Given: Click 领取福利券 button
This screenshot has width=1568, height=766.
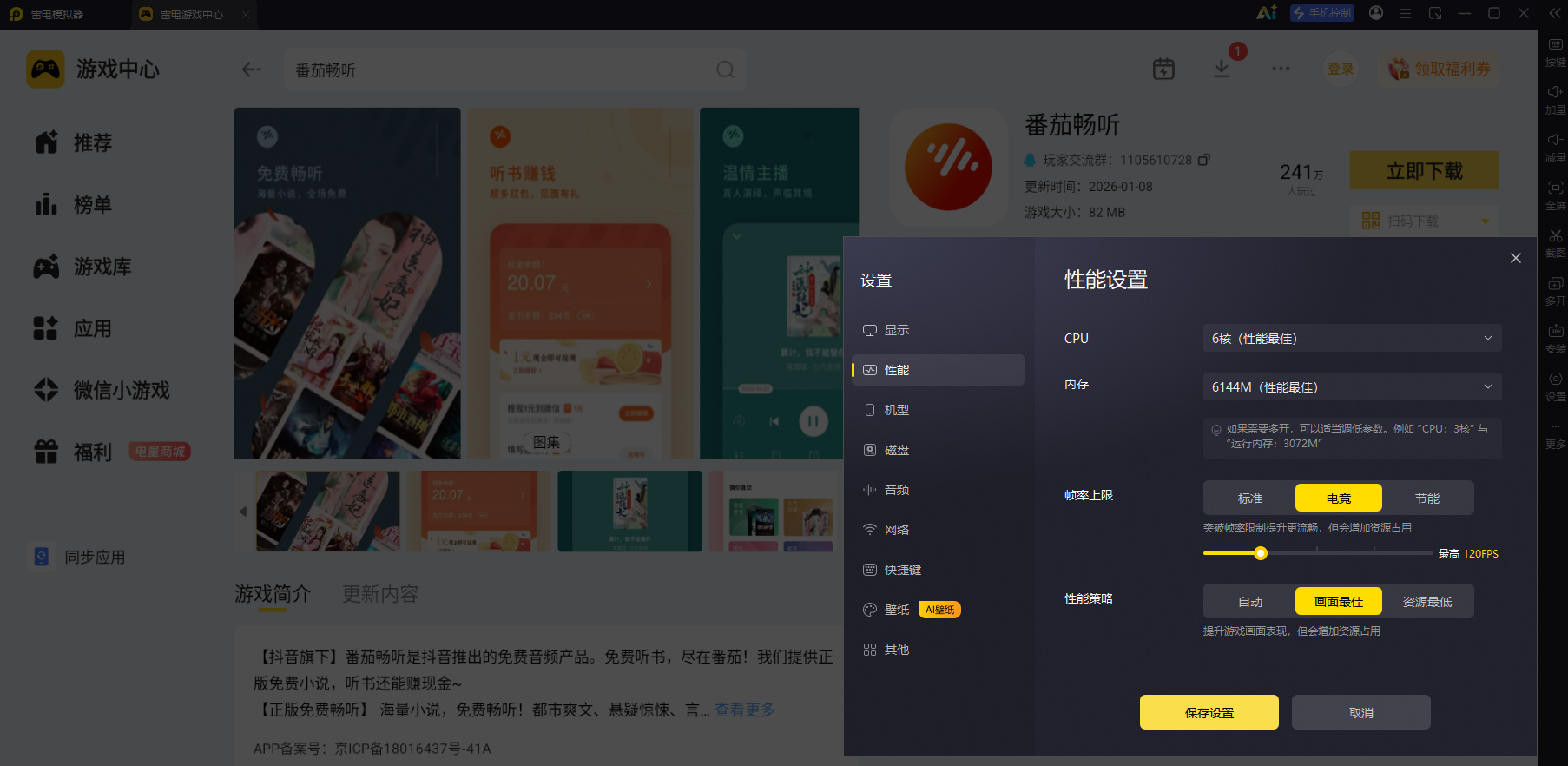Looking at the screenshot, I should pos(1440,69).
